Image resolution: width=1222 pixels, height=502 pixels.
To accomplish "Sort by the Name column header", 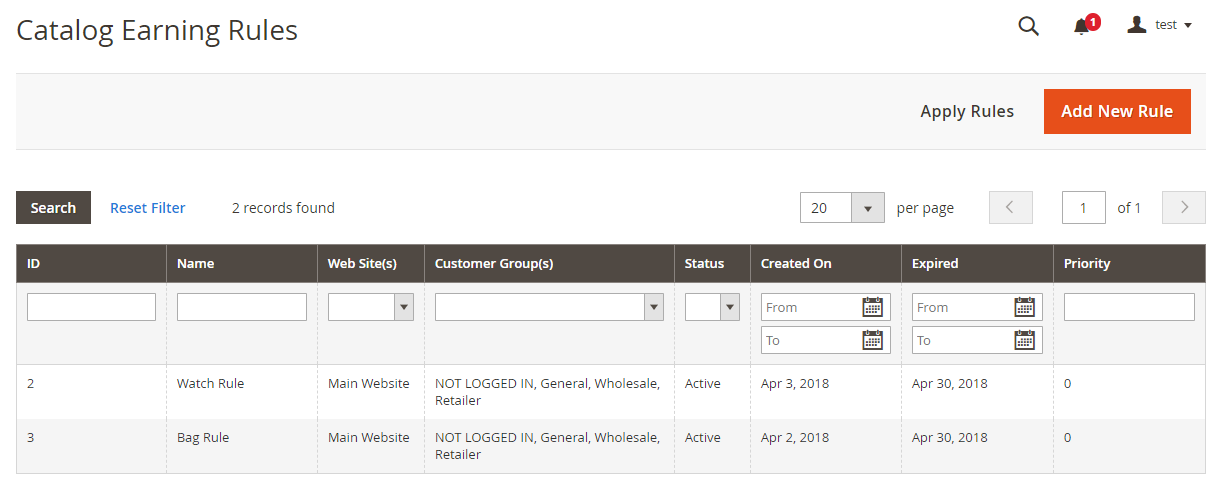I will coord(196,264).
